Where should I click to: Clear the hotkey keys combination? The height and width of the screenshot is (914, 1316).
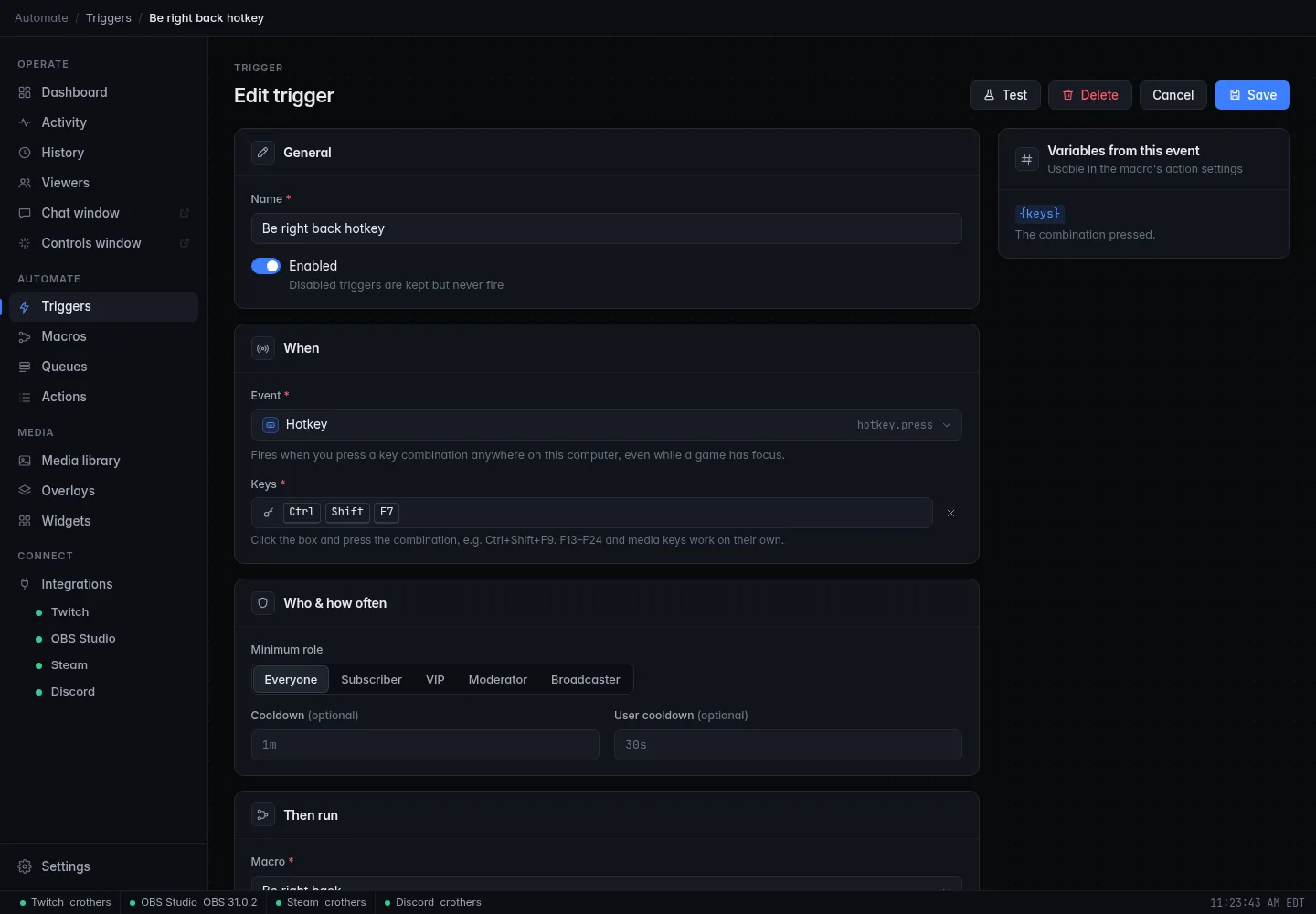point(950,514)
